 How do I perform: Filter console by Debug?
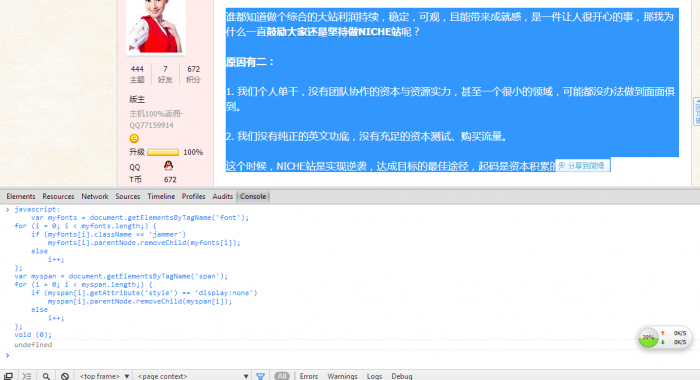(402, 376)
